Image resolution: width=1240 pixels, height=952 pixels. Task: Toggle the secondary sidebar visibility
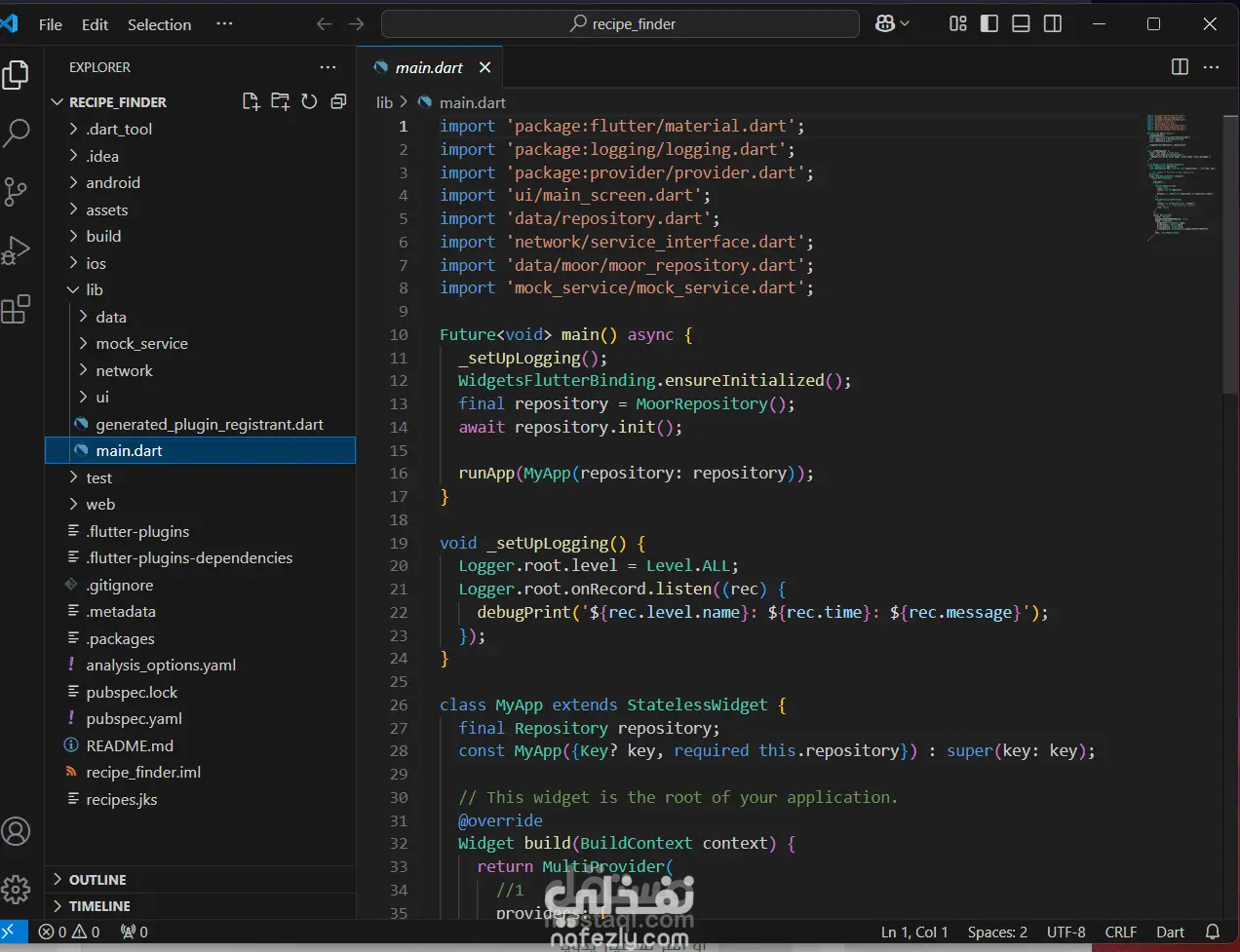point(1053,23)
